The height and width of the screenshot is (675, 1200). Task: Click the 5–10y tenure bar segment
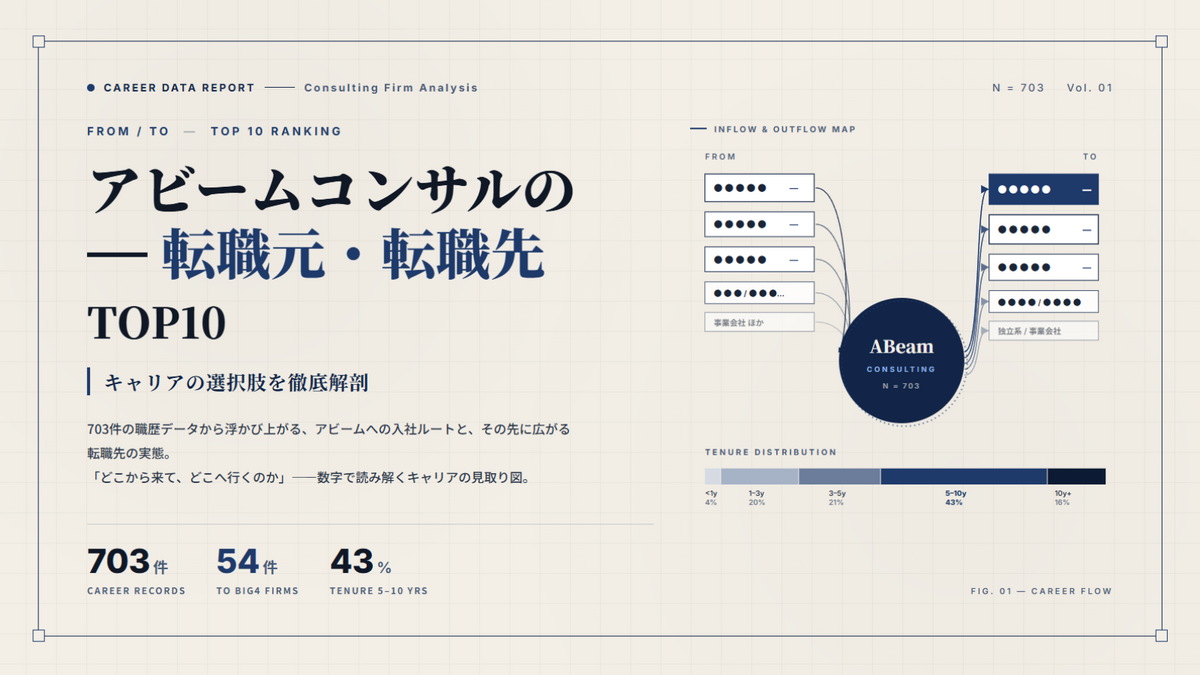coord(963,476)
